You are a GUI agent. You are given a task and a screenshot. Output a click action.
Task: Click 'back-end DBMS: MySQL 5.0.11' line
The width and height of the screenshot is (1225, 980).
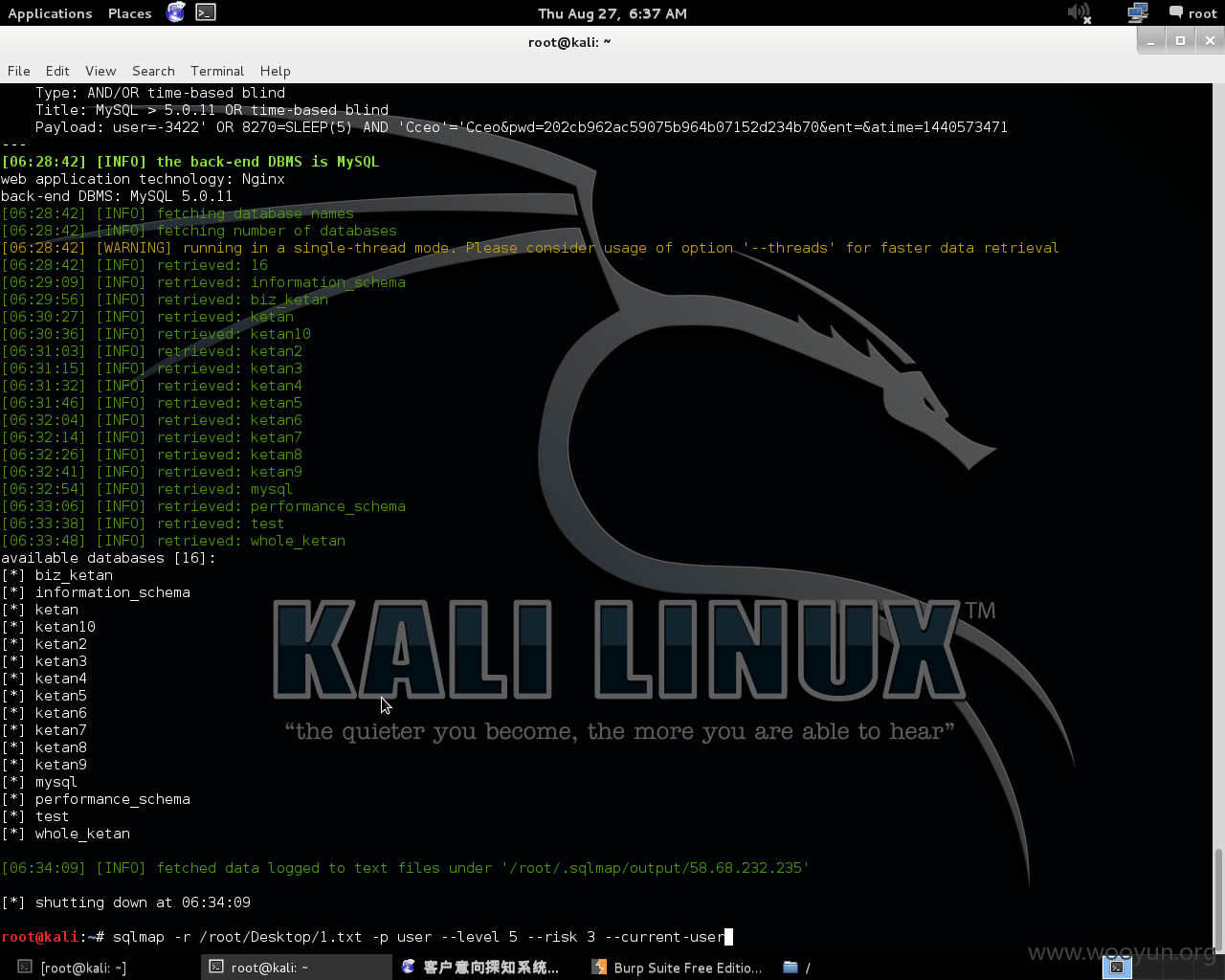[x=117, y=196]
